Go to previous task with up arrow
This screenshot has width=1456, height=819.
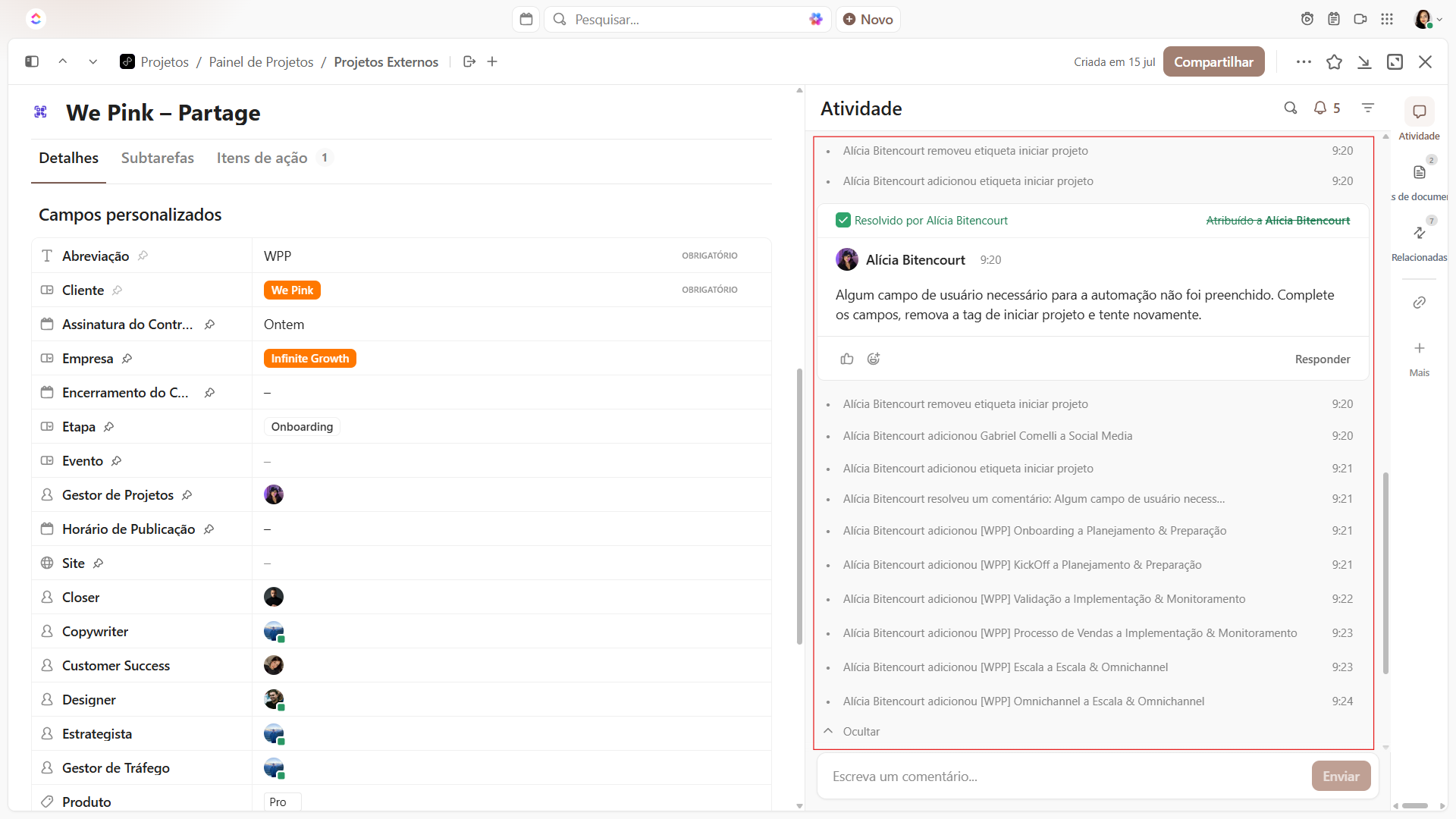point(63,61)
